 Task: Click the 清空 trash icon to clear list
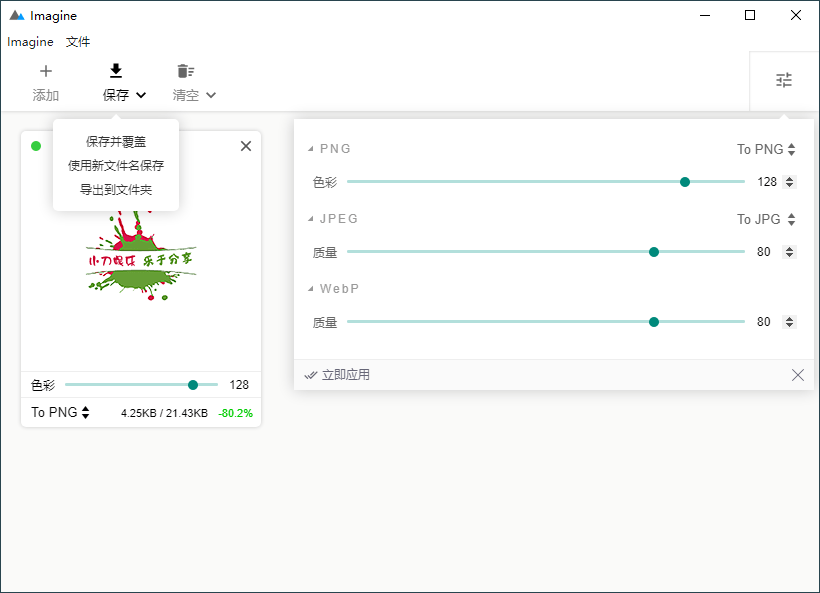click(x=185, y=71)
